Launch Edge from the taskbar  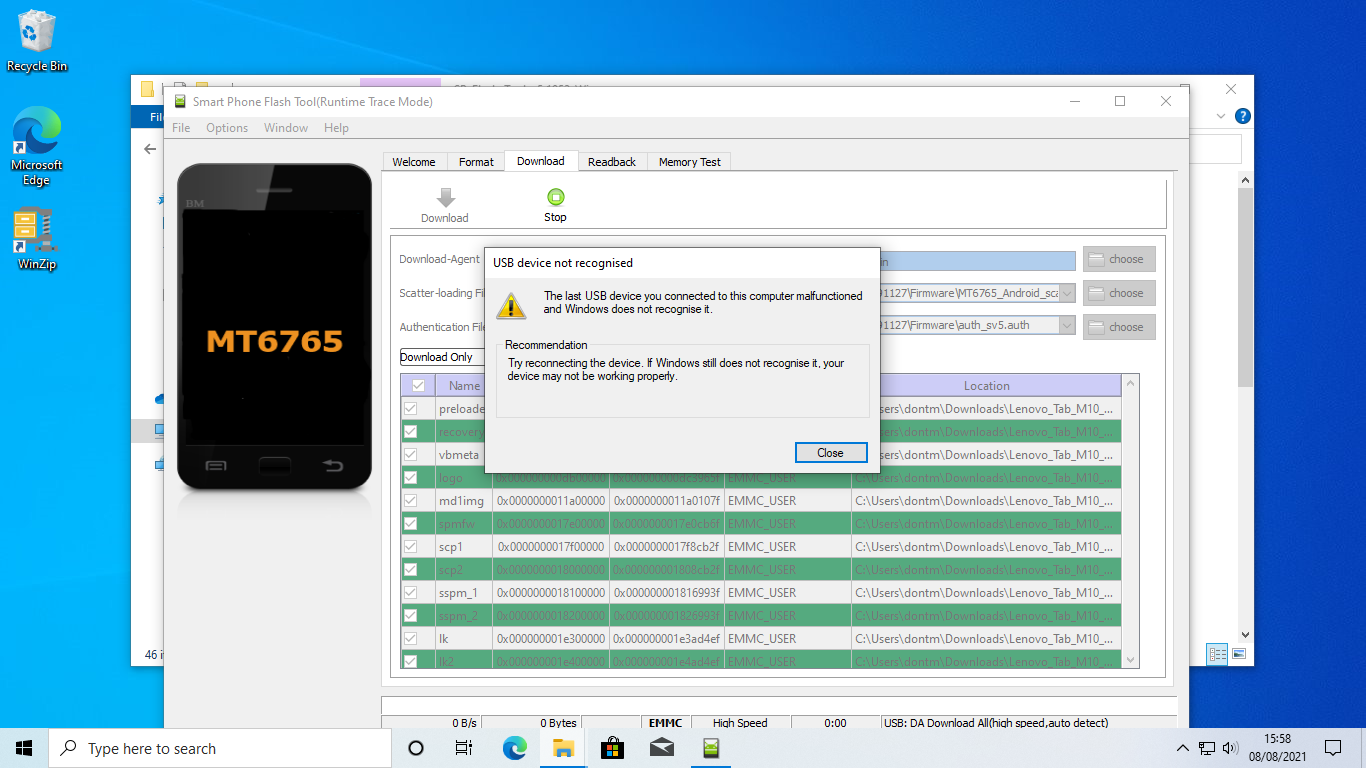[x=514, y=748]
